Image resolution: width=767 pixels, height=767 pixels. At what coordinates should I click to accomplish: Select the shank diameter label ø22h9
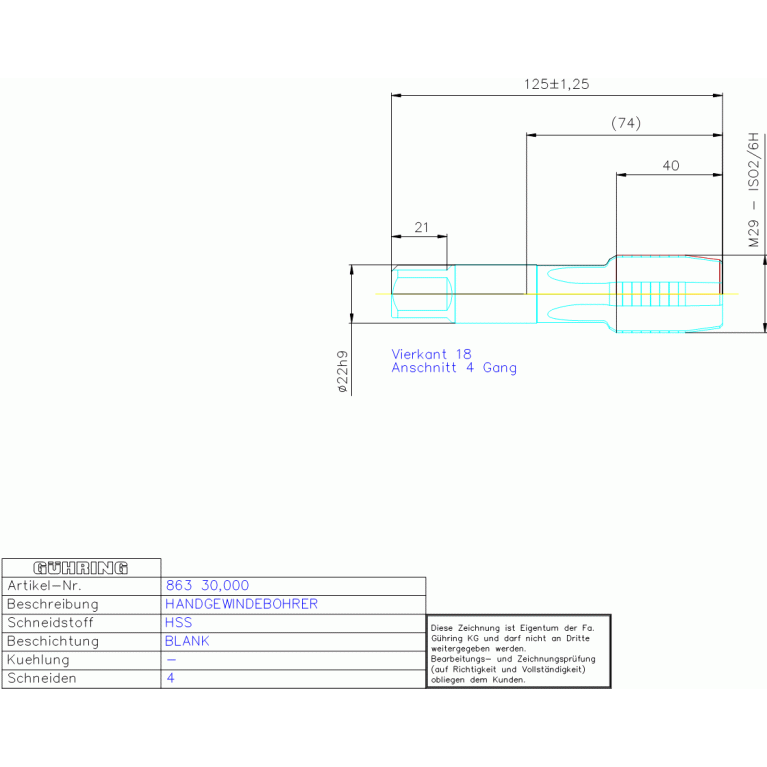(x=343, y=371)
